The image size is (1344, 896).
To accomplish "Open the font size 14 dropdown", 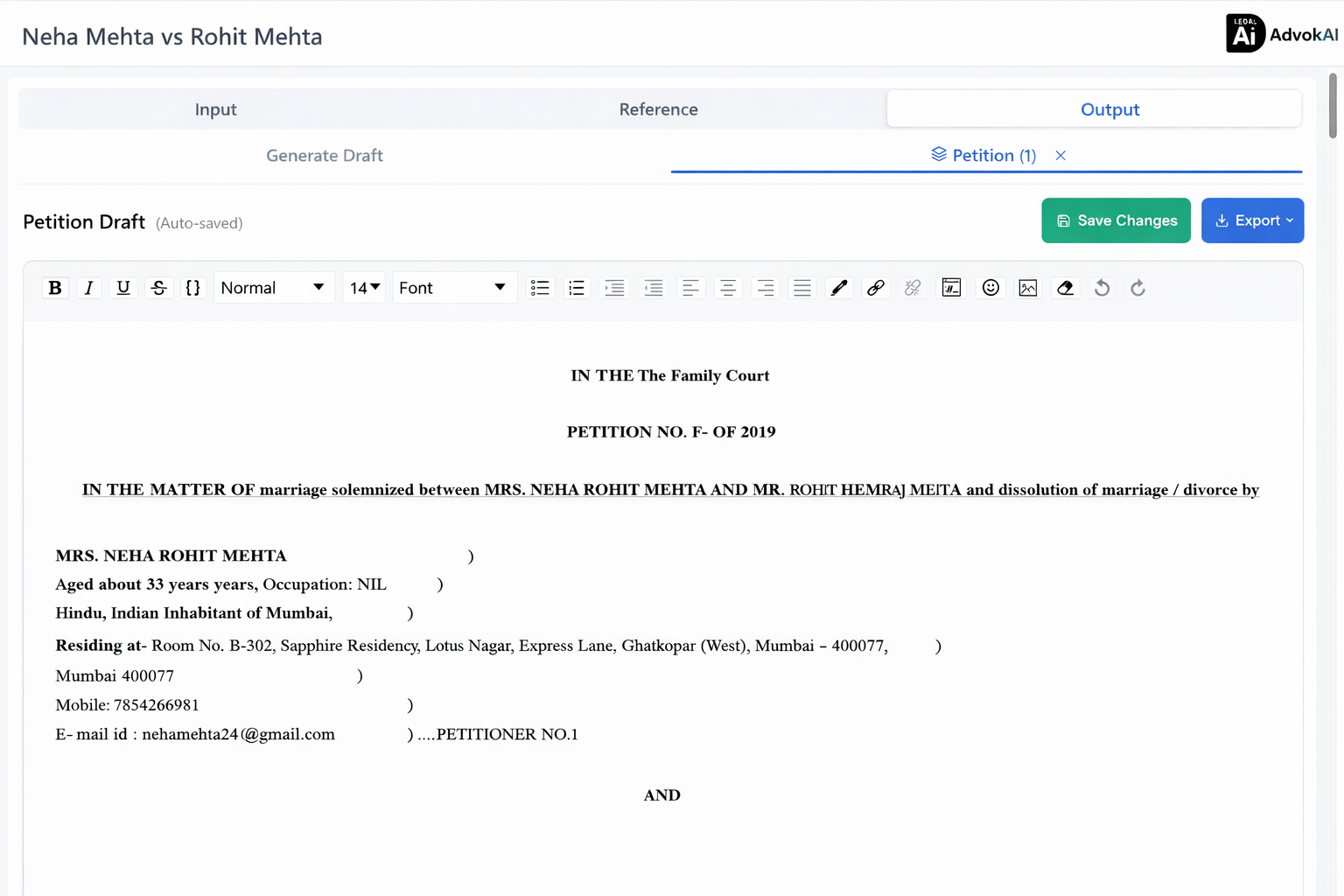I will click(x=364, y=288).
